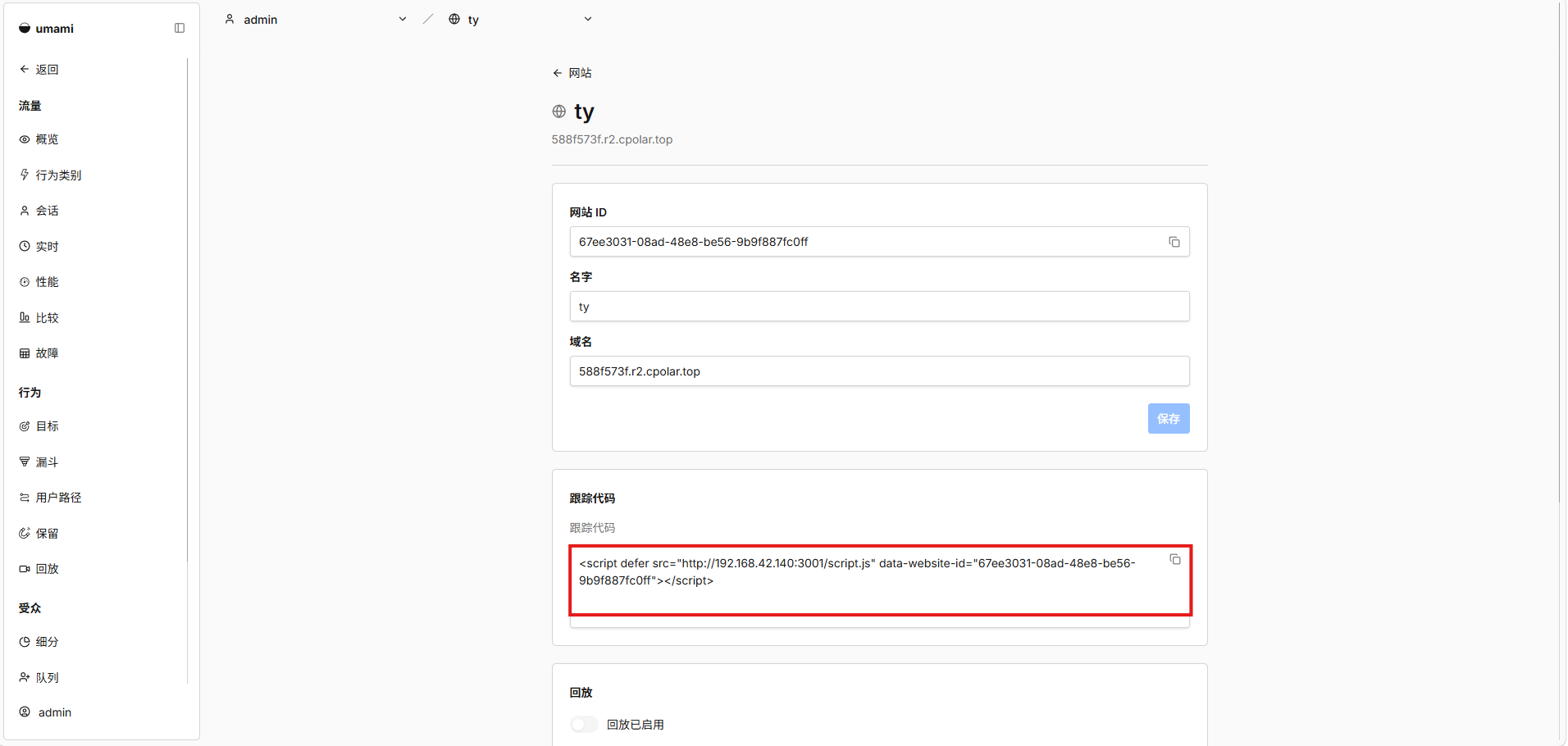Toggle the 回放已启用 switch
Image resolution: width=1568 pixels, height=746 pixels.
click(x=584, y=725)
